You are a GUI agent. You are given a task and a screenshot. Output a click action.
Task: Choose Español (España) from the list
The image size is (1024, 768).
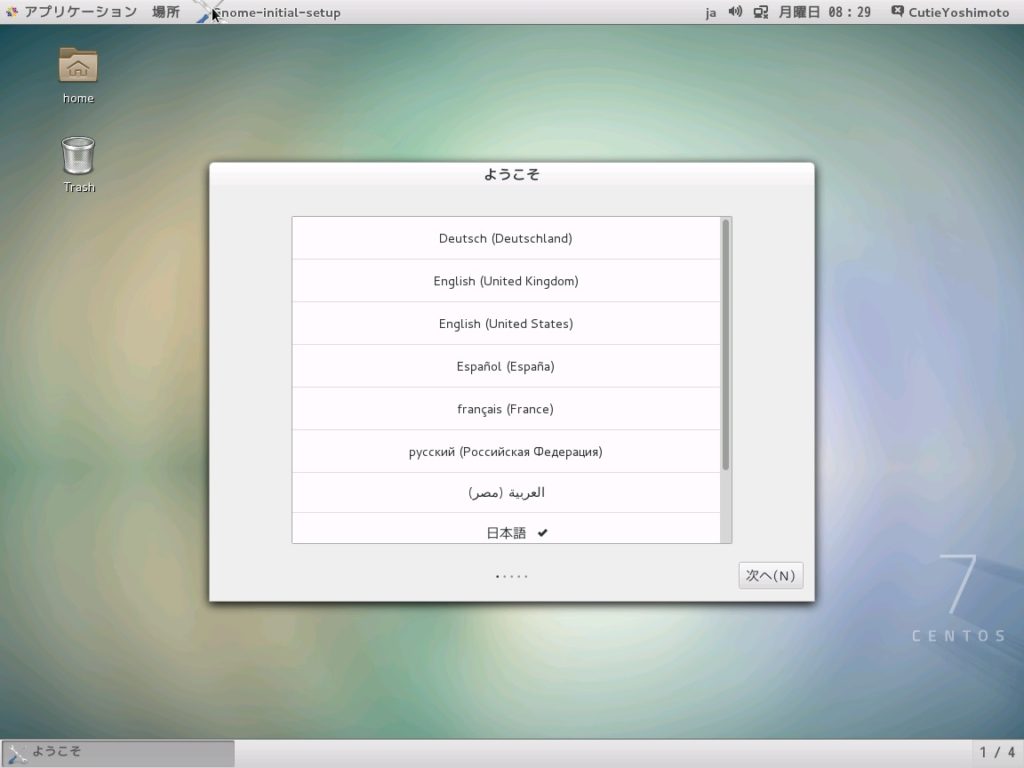(x=506, y=366)
